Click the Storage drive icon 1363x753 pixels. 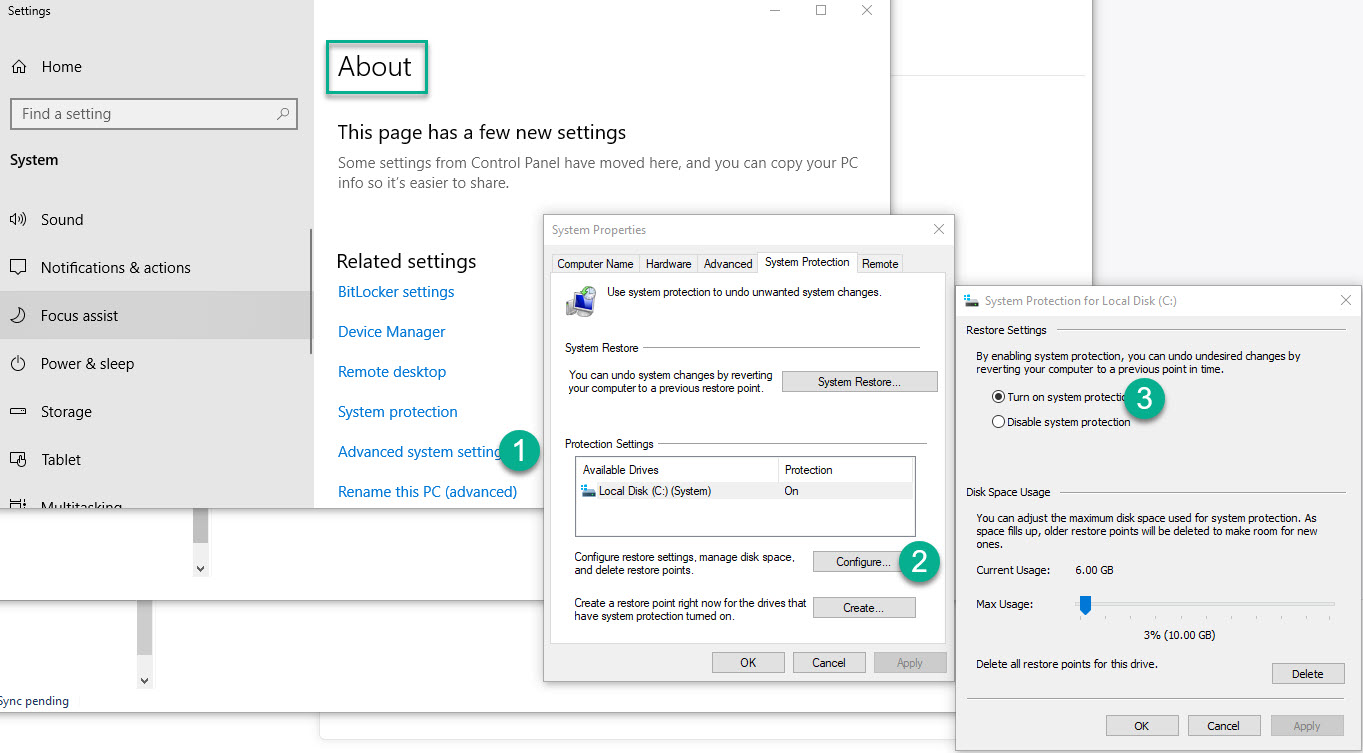click(x=18, y=411)
